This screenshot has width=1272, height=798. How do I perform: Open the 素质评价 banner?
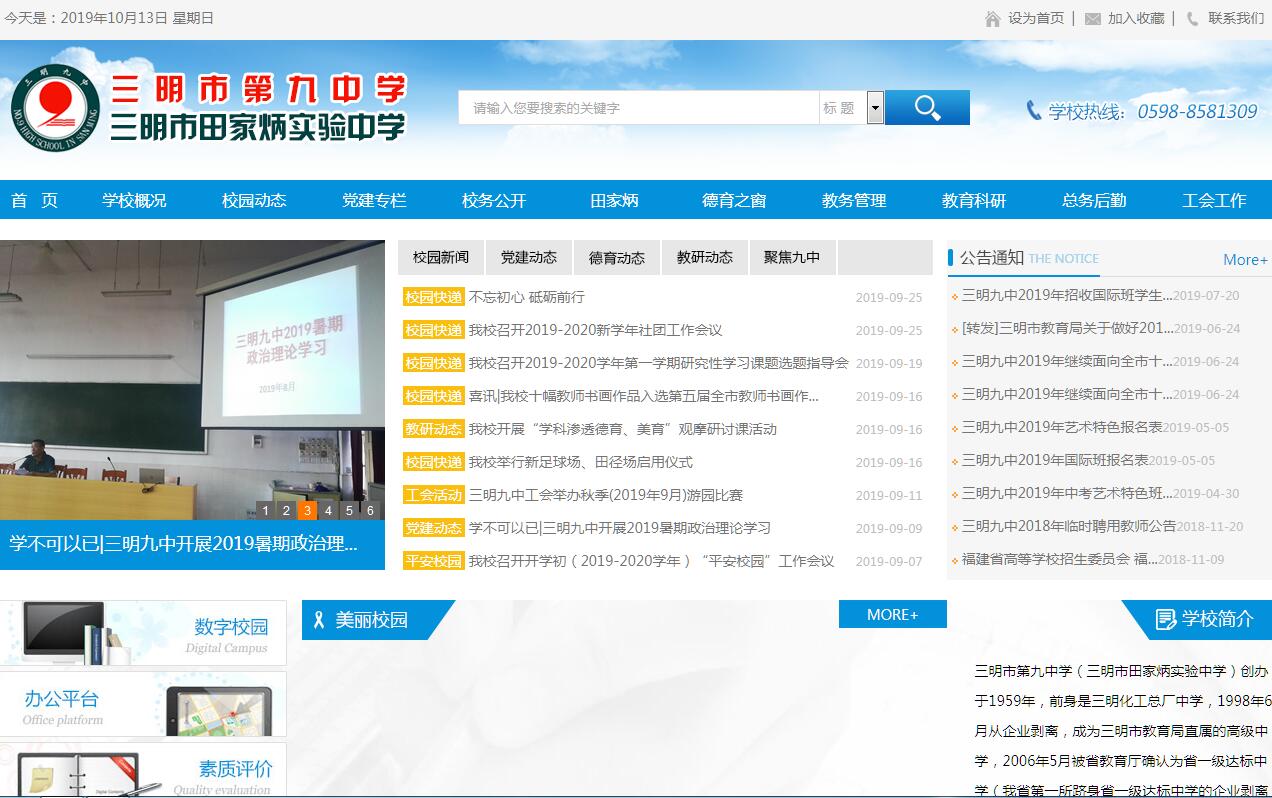coord(143,770)
